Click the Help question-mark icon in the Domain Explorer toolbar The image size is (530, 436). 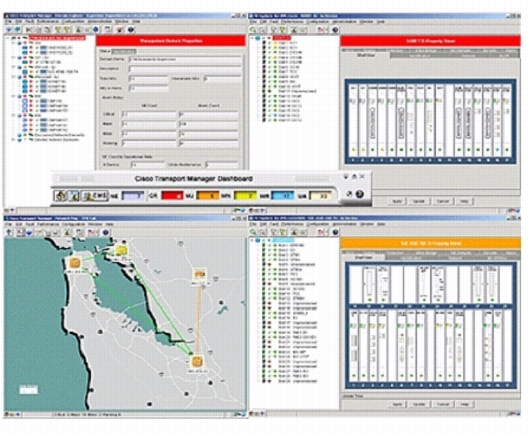coord(131,30)
